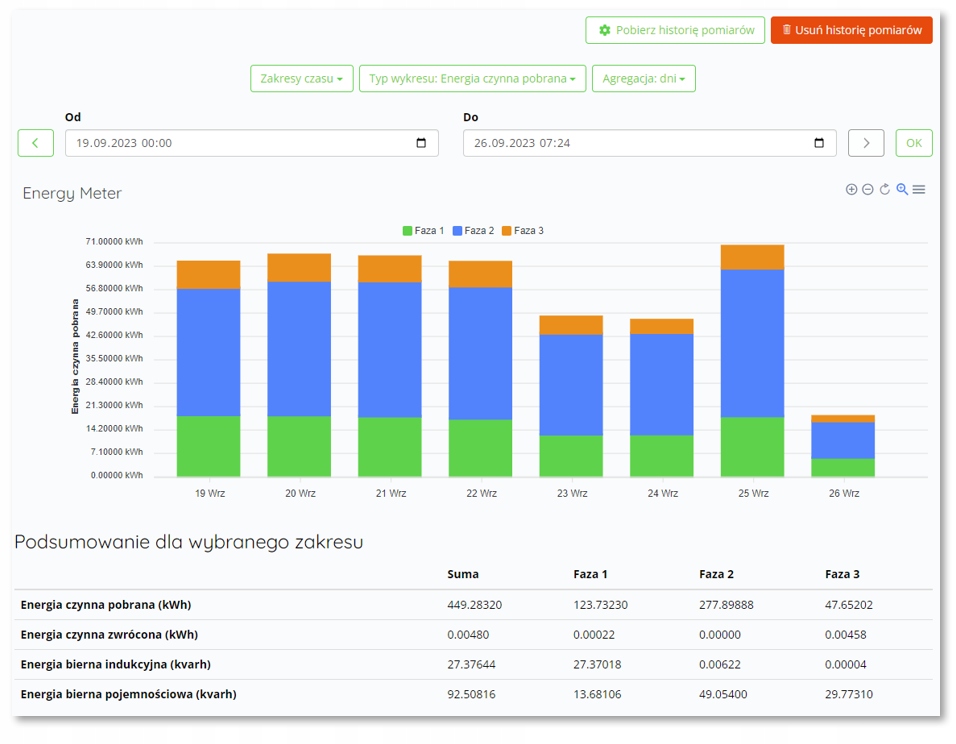Click Pobierz historię pomiarów button
Viewport: 956px width, 744px height.
[675, 30]
